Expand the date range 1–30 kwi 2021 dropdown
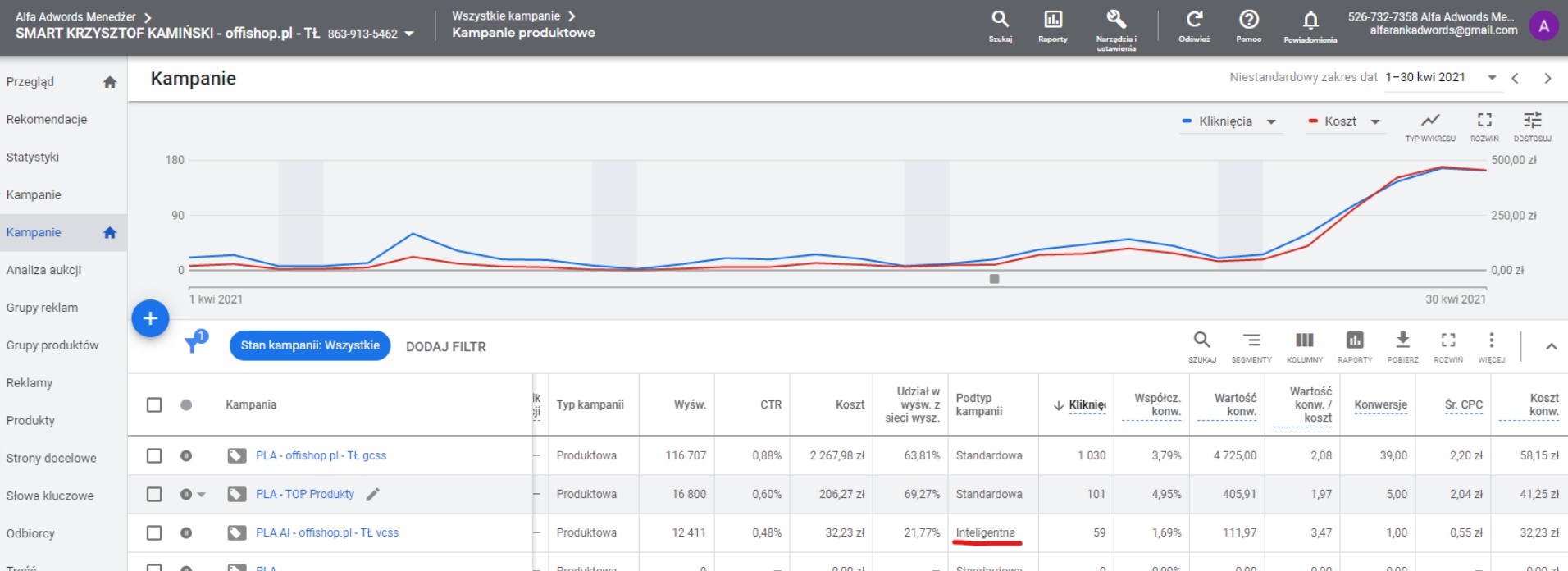Screen dimensions: 1568x571 coord(1492,78)
